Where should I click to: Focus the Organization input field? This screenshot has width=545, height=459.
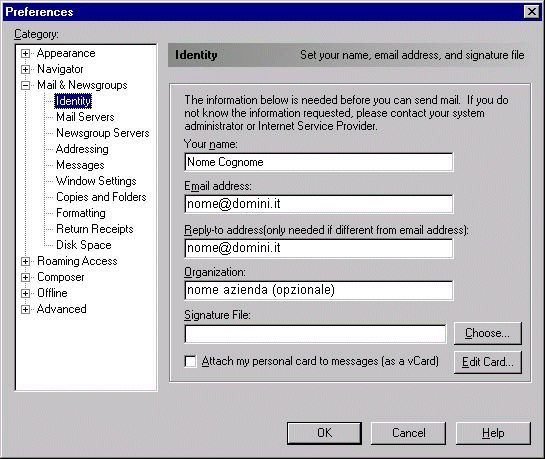coord(319,290)
